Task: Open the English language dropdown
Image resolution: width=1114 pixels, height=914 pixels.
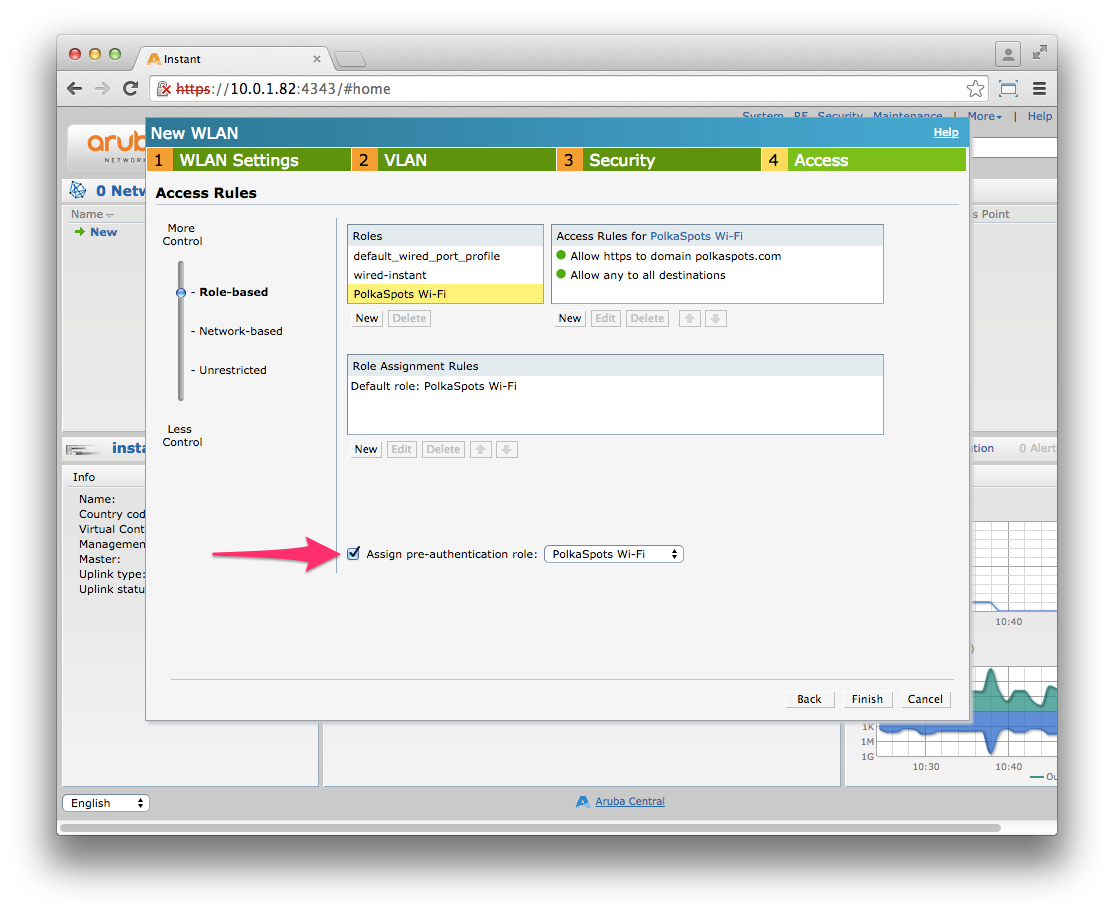Action: [106, 803]
